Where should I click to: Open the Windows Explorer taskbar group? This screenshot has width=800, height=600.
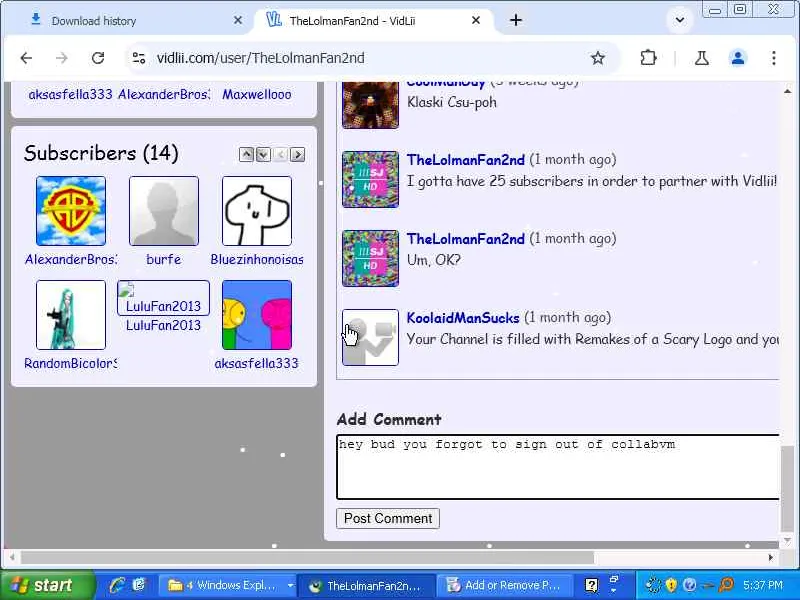[227, 585]
